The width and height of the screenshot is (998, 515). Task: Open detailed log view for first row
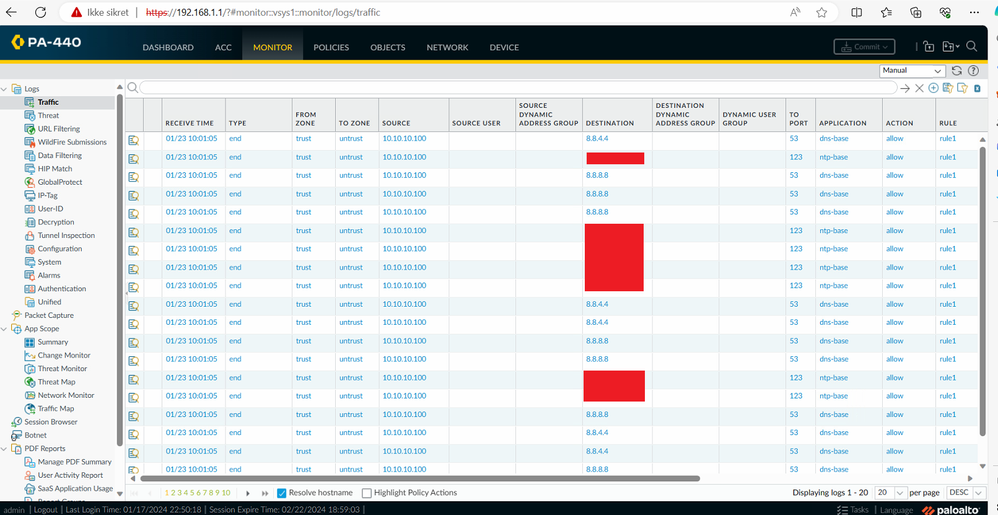tap(133, 139)
